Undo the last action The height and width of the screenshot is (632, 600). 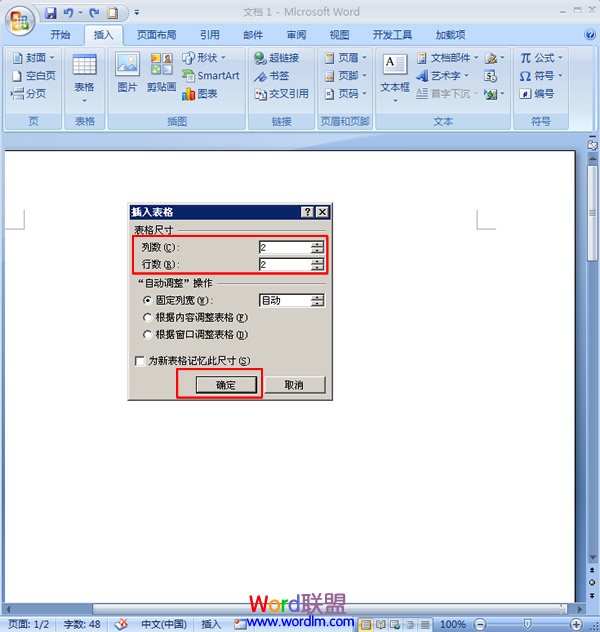tap(69, 13)
